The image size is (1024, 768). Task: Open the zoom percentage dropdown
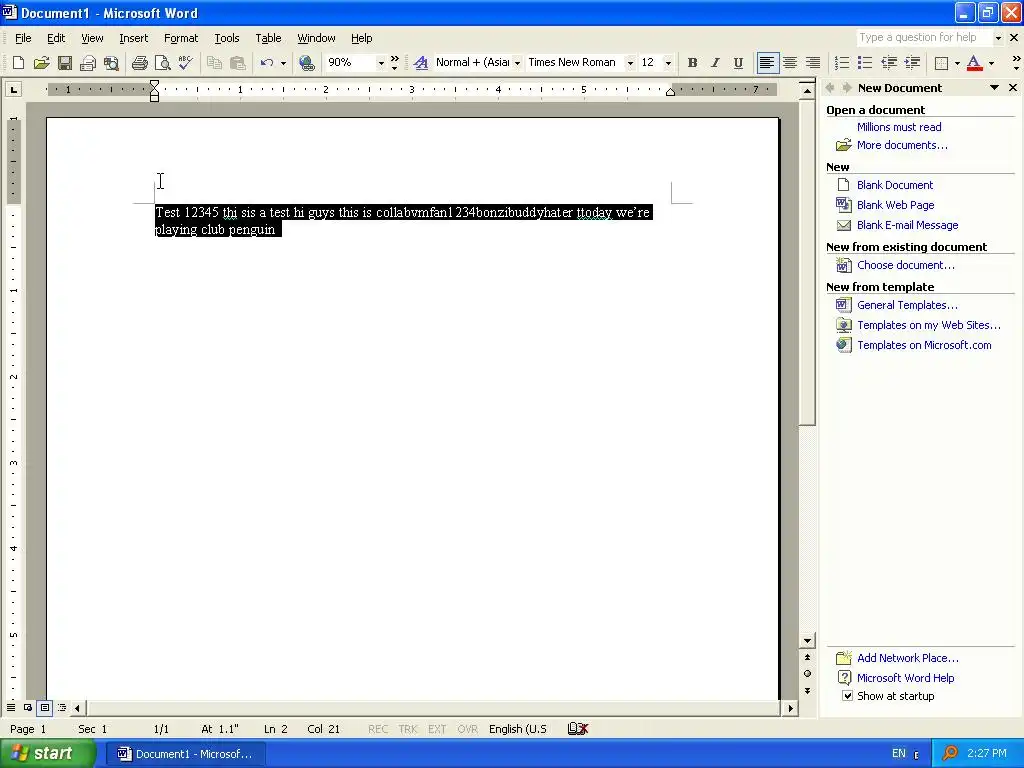(381, 63)
